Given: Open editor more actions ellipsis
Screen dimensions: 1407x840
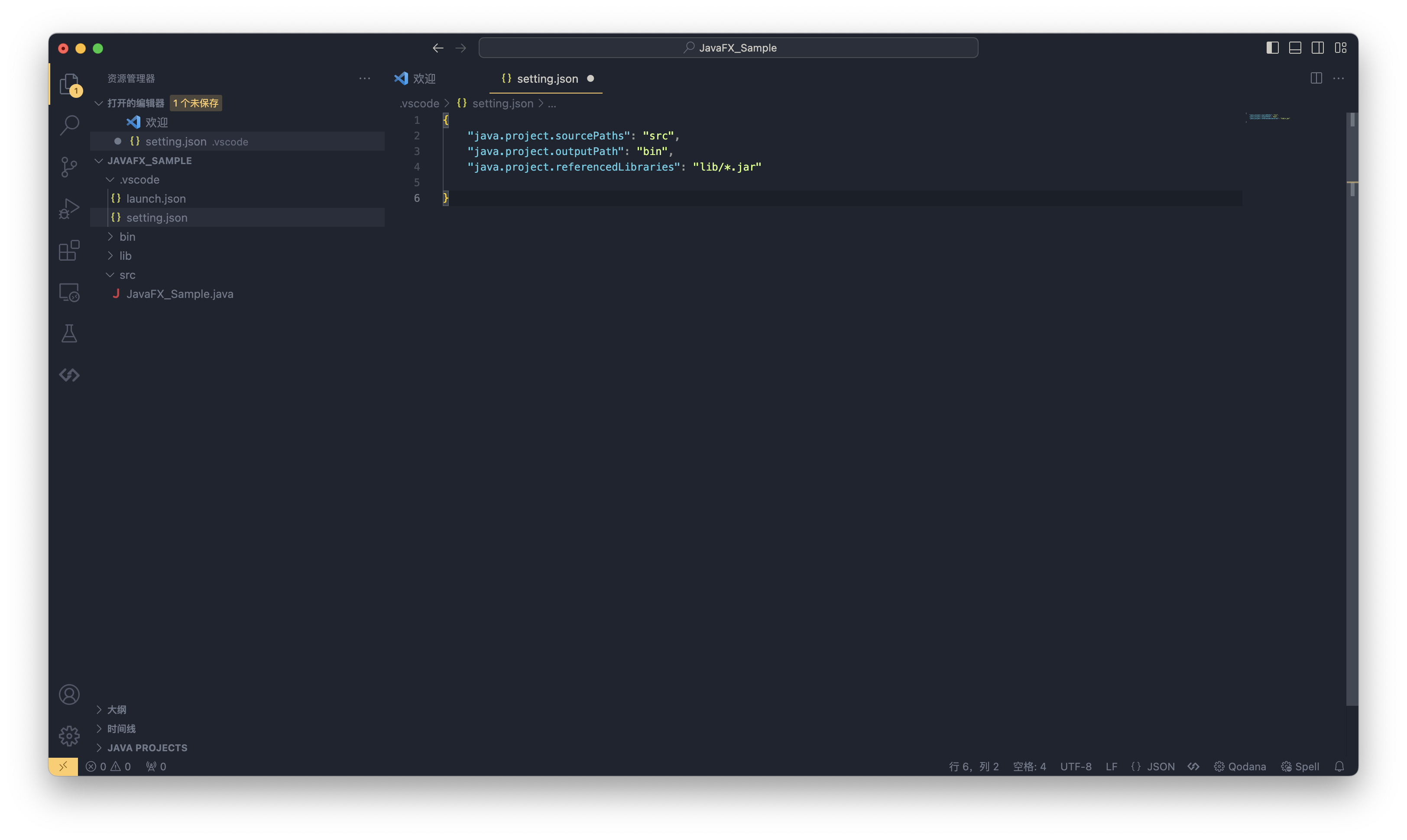Looking at the screenshot, I should click(1339, 78).
